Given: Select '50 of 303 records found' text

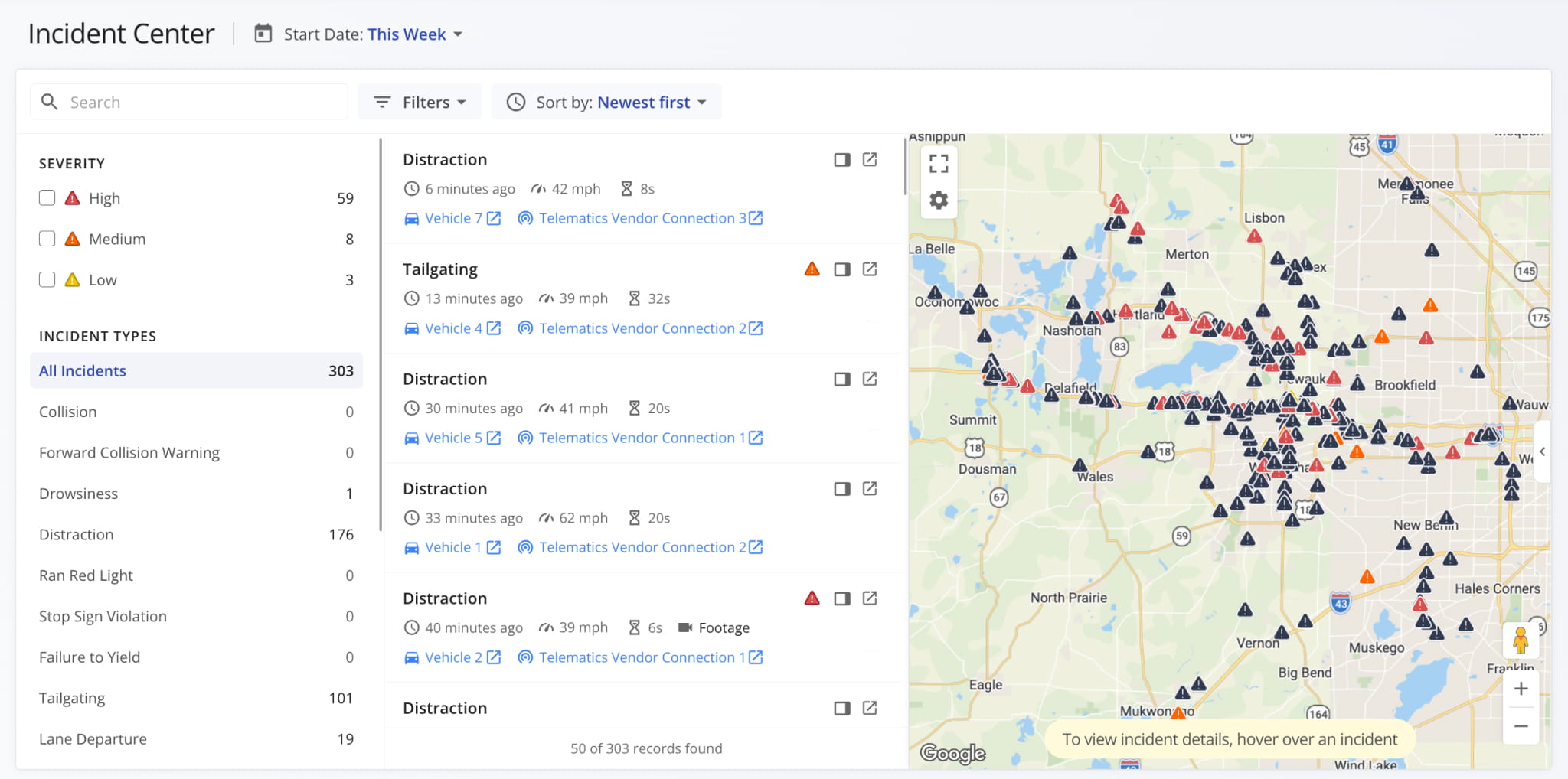Looking at the screenshot, I should (646, 748).
